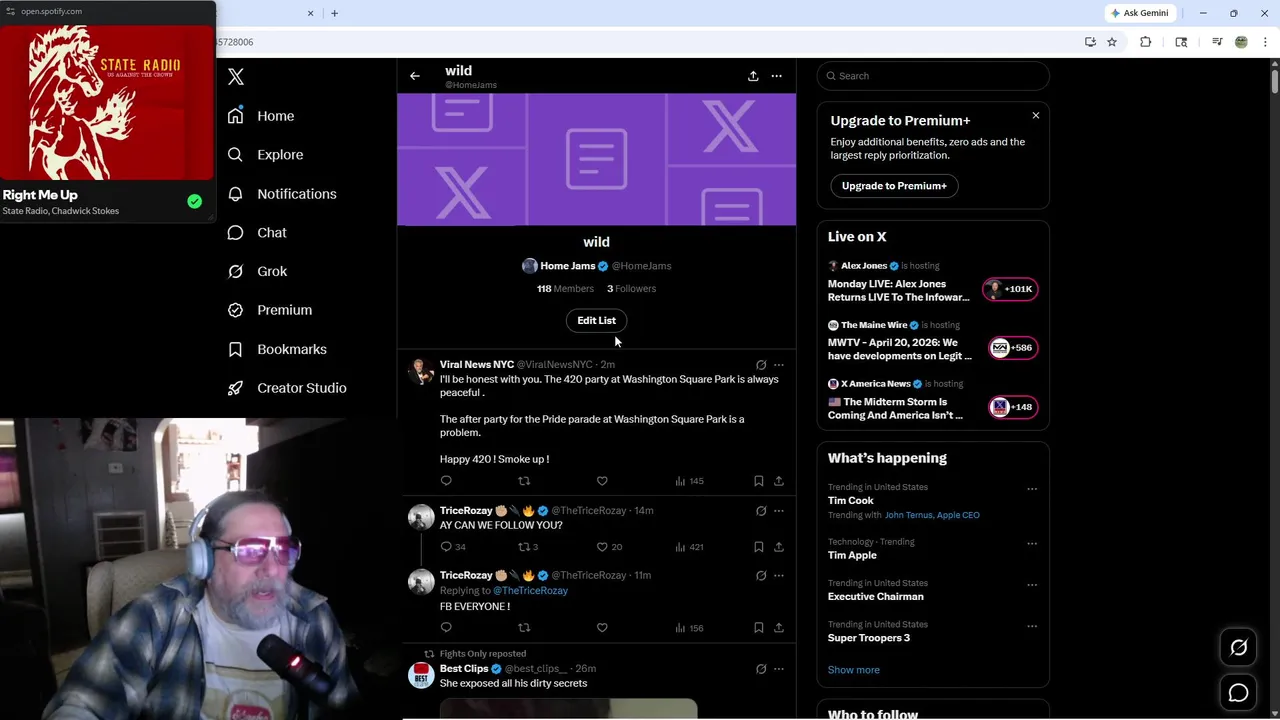Screen dimensions: 1280x720
Task: Open floating Grok button
Action: pyautogui.click(x=1238, y=648)
